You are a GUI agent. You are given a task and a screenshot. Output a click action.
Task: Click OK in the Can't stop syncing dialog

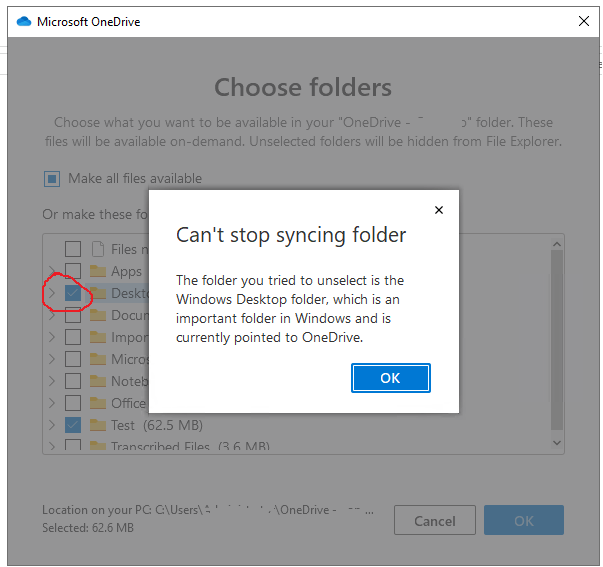click(x=390, y=378)
